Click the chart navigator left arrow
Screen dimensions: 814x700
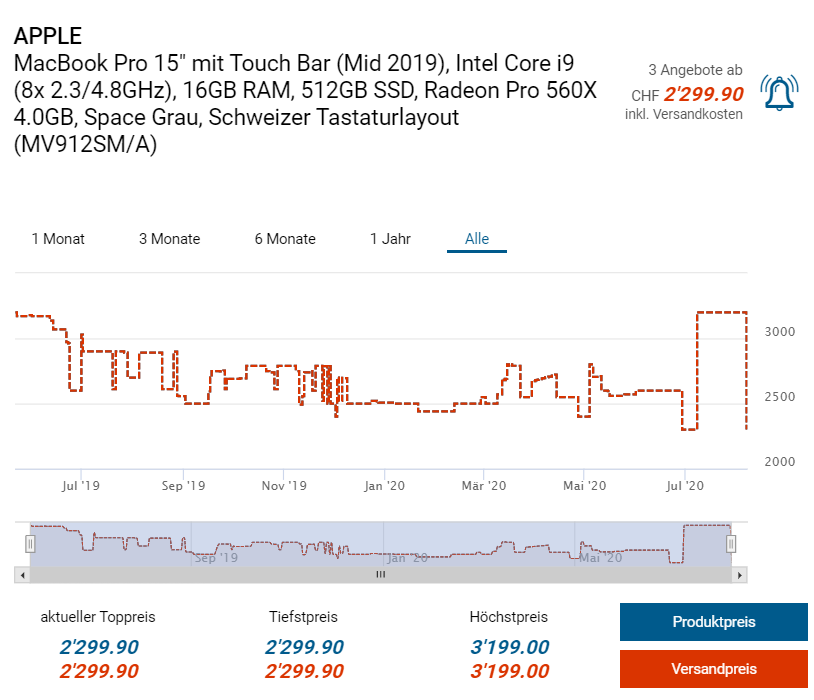[22, 575]
